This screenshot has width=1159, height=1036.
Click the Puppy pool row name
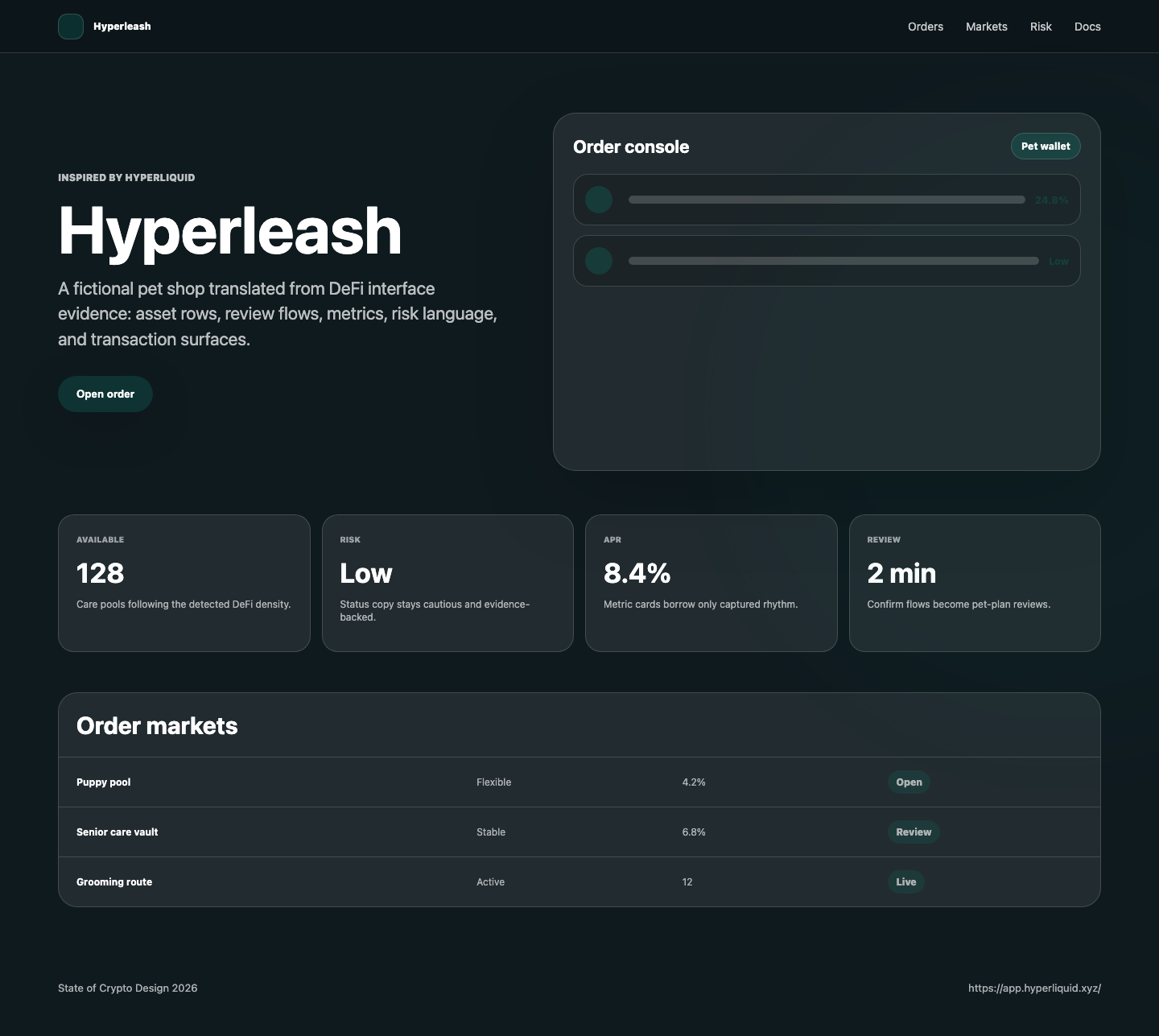pos(104,782)
